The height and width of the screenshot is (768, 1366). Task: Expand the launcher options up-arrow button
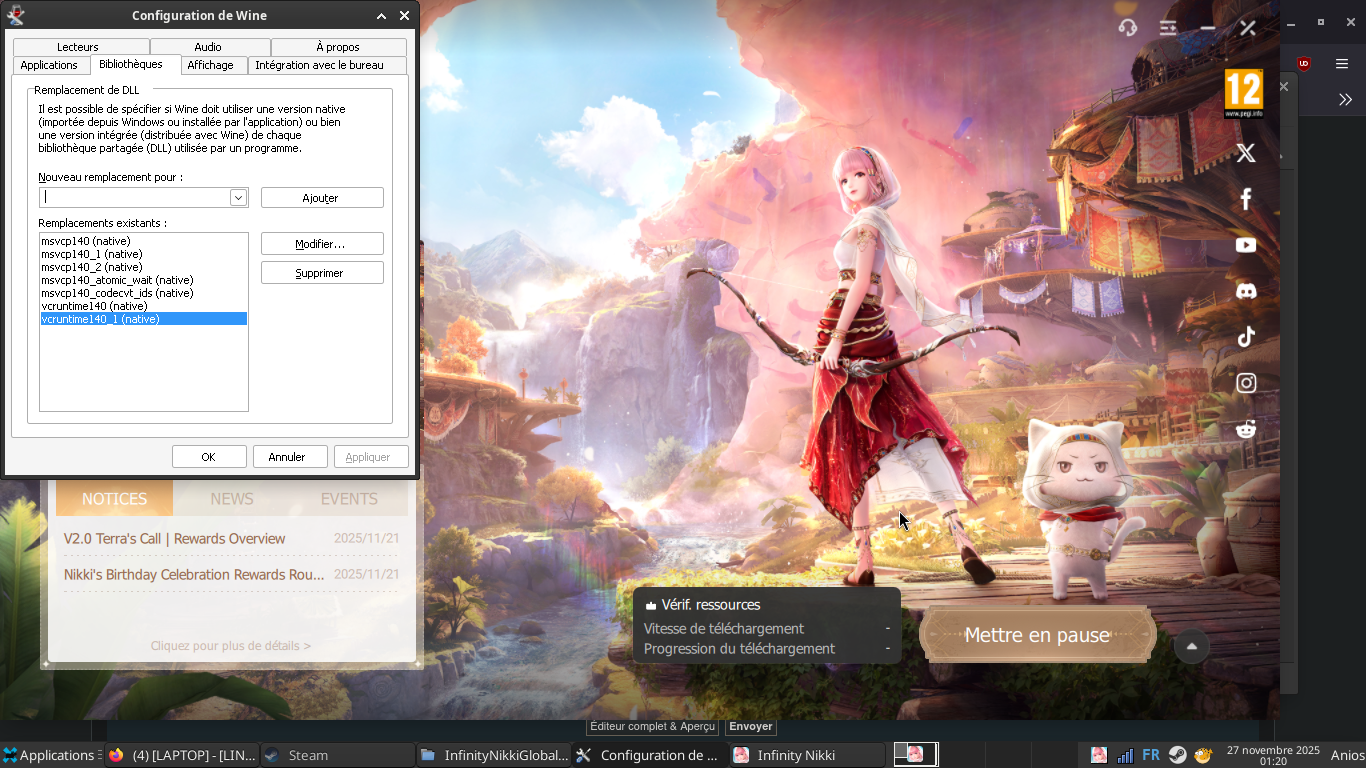click(x=1191, y=646)
